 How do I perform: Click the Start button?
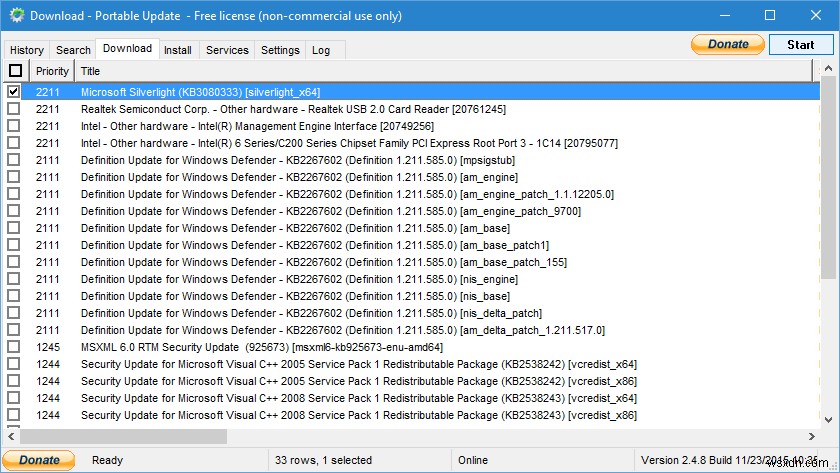click(801, 44)
